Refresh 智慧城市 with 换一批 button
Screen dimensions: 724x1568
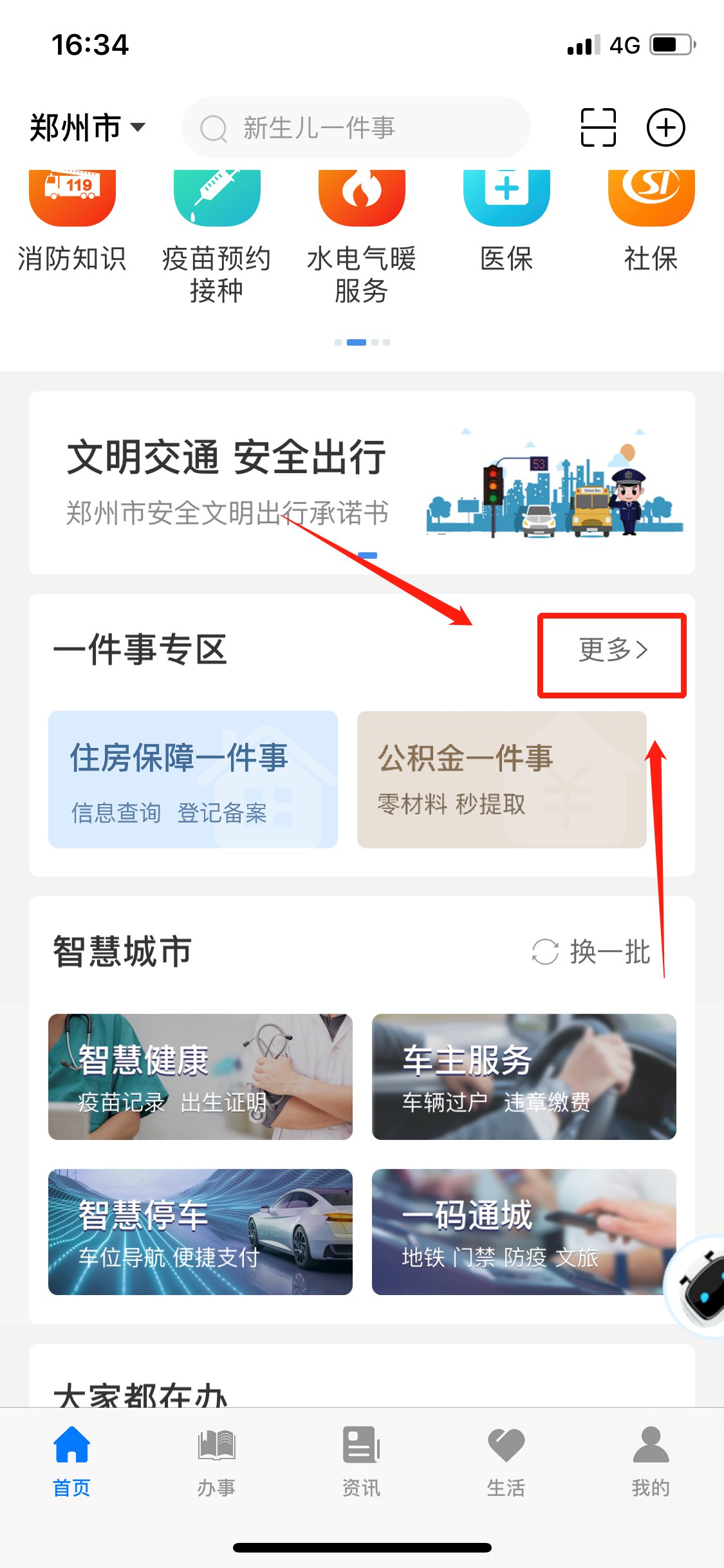pos(591,951)
